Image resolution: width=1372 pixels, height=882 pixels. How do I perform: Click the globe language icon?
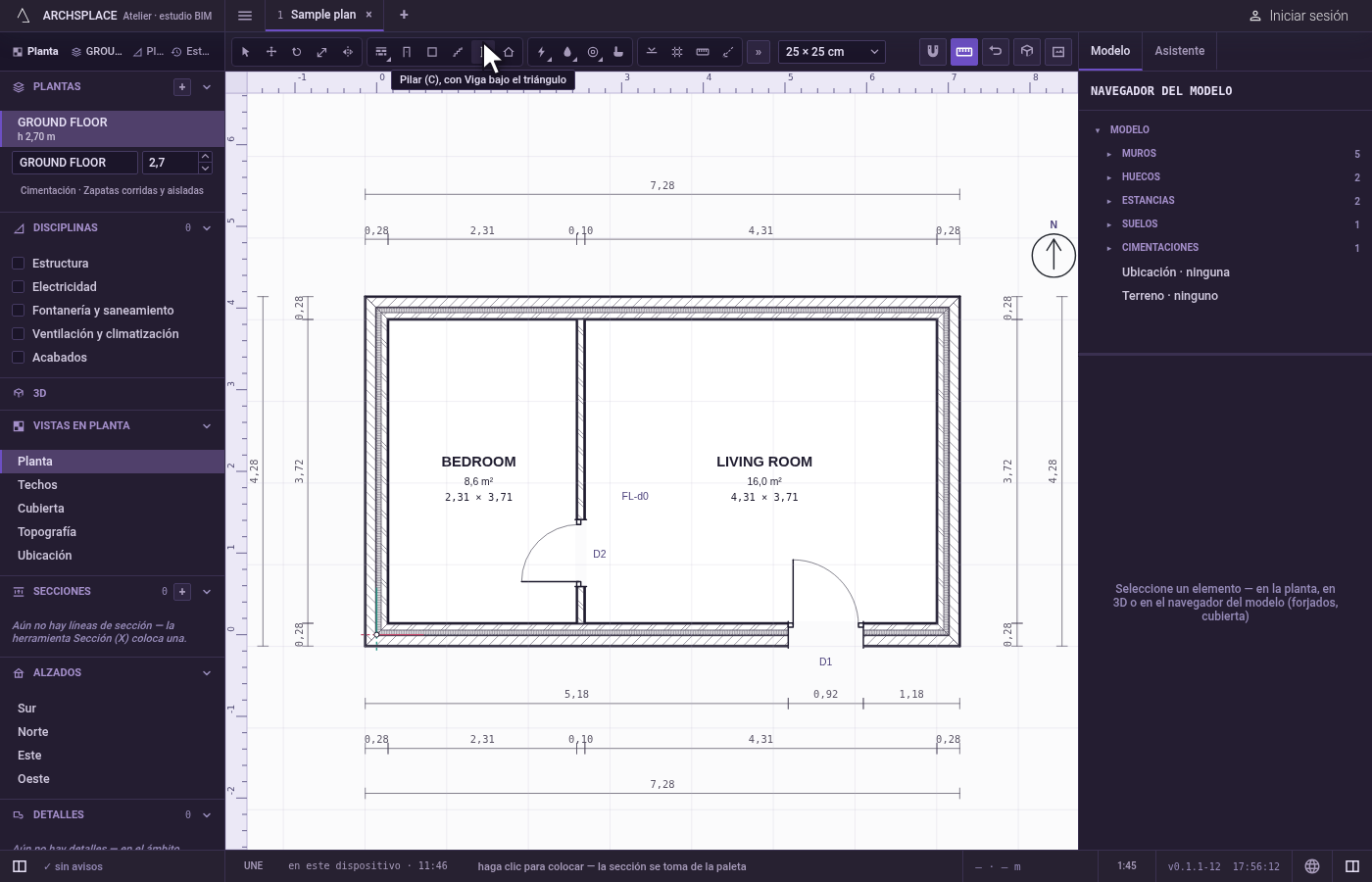pyautogui.click(x=1312, y=866)
